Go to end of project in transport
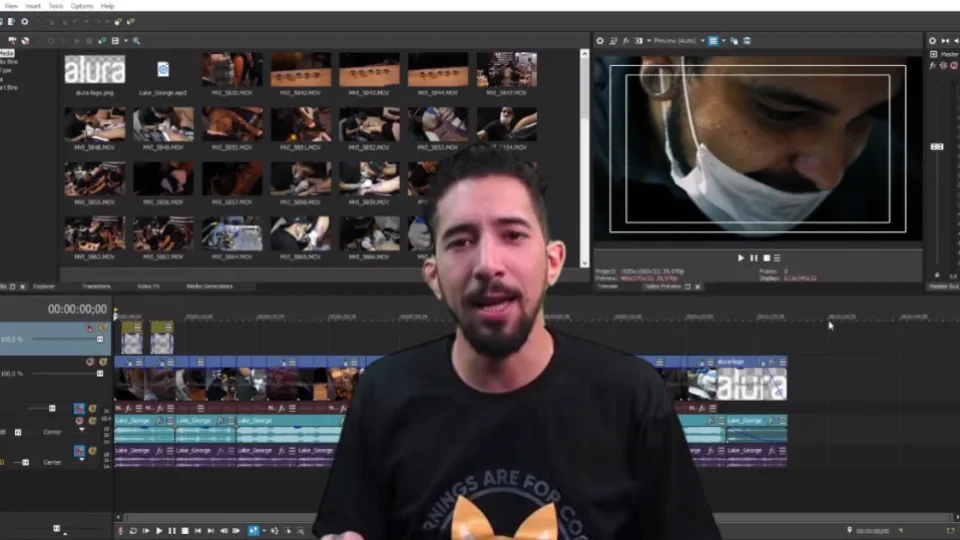960x540 pixels. [x=211, y=531]
